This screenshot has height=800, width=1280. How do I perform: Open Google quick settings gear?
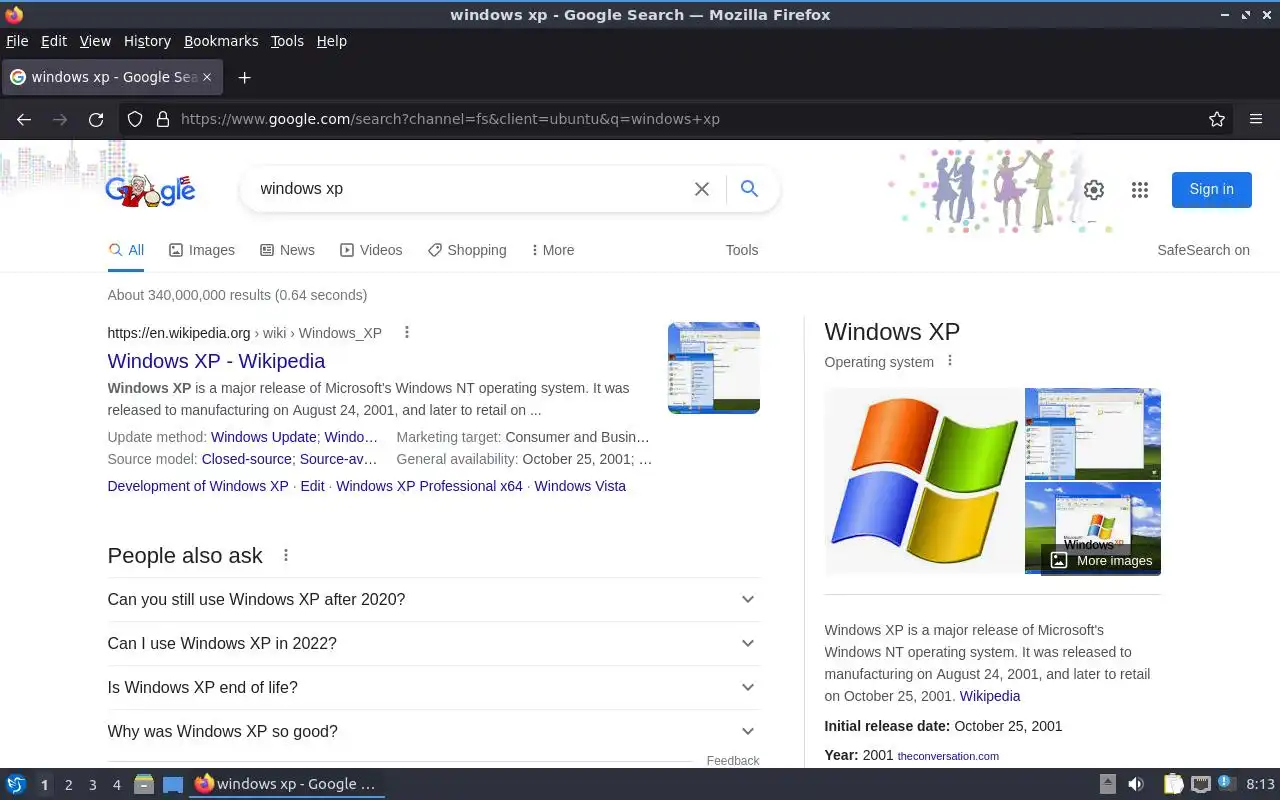point(1094,190)
